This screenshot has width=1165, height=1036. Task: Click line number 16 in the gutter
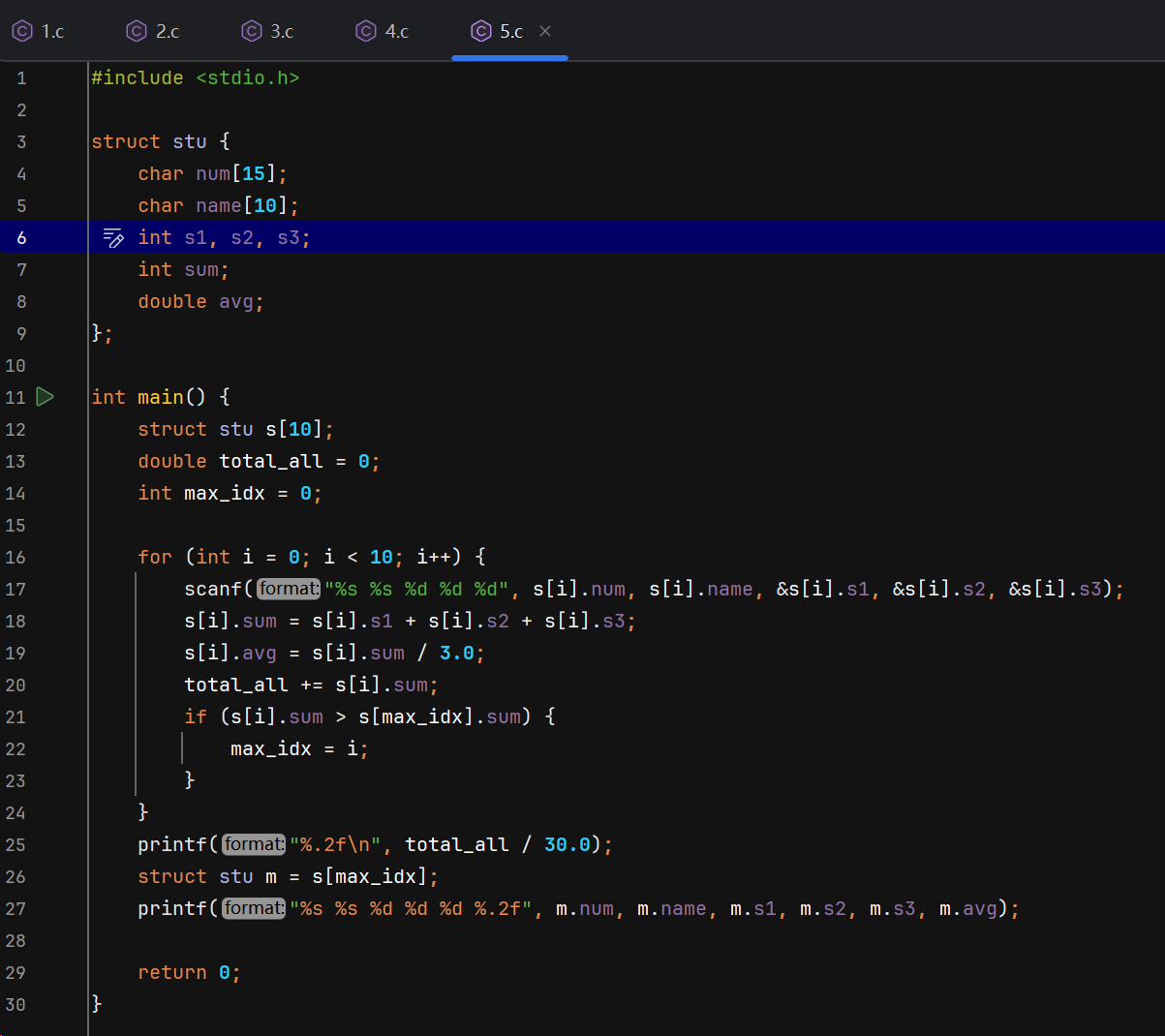click(x=15, y=558)
